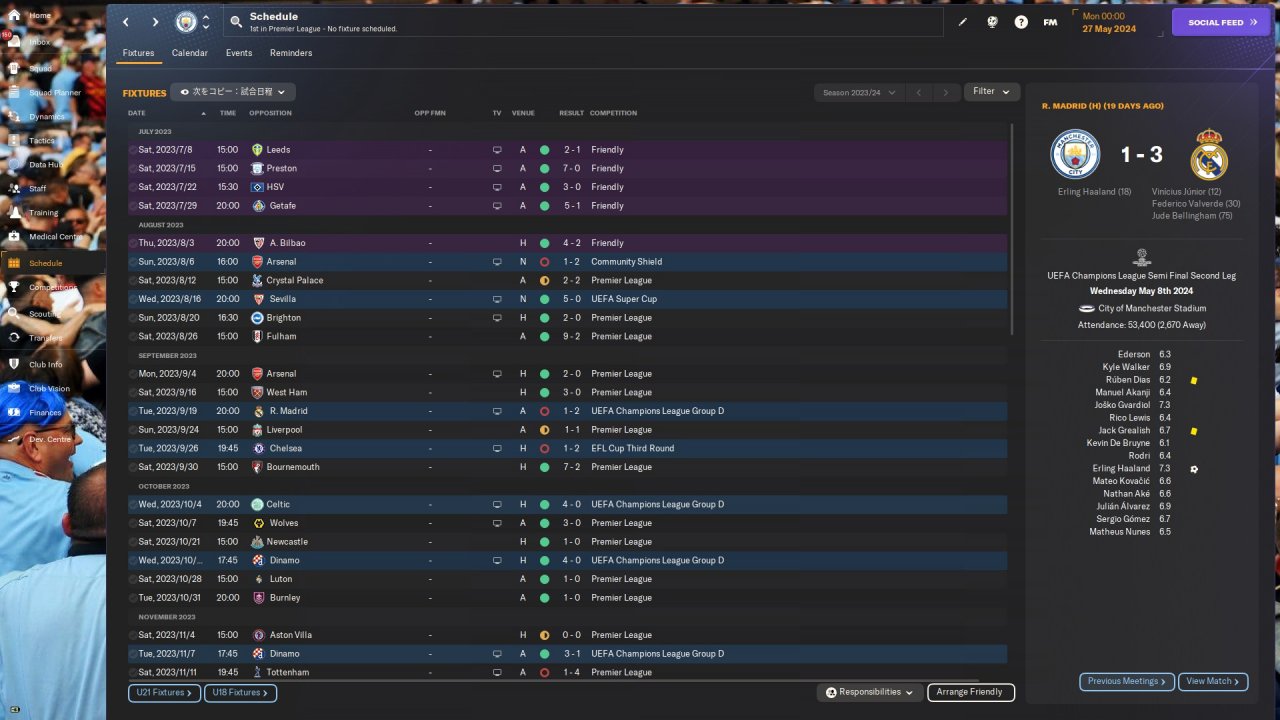1280x720 pixels.
Task: Open the Dev. Centre section
Action: point(50,439)
